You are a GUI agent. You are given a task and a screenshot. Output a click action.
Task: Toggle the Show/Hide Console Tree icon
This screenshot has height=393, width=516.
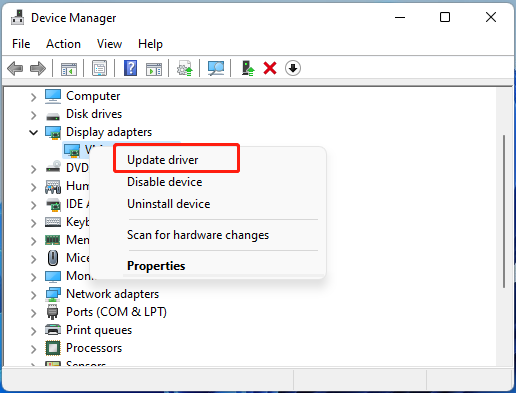69,69
